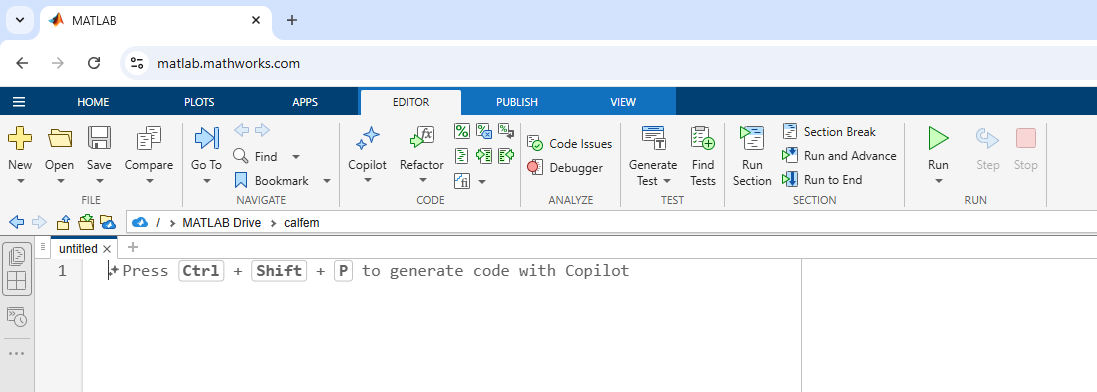Click the Wrap Comments icon

click(506, 131)
